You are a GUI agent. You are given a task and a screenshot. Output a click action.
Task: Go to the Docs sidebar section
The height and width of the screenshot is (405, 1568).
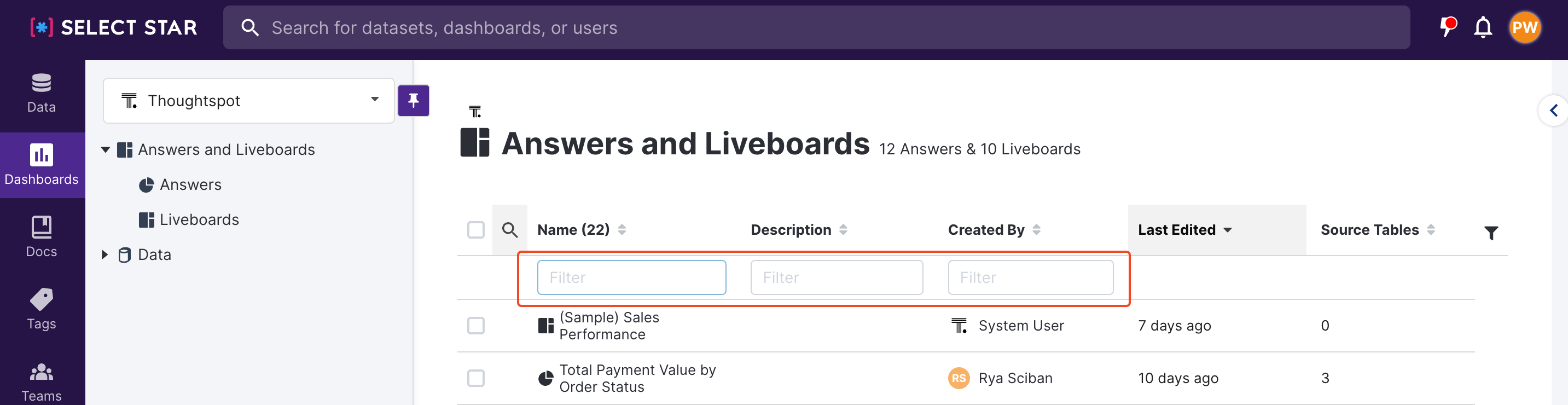point(42,236)
